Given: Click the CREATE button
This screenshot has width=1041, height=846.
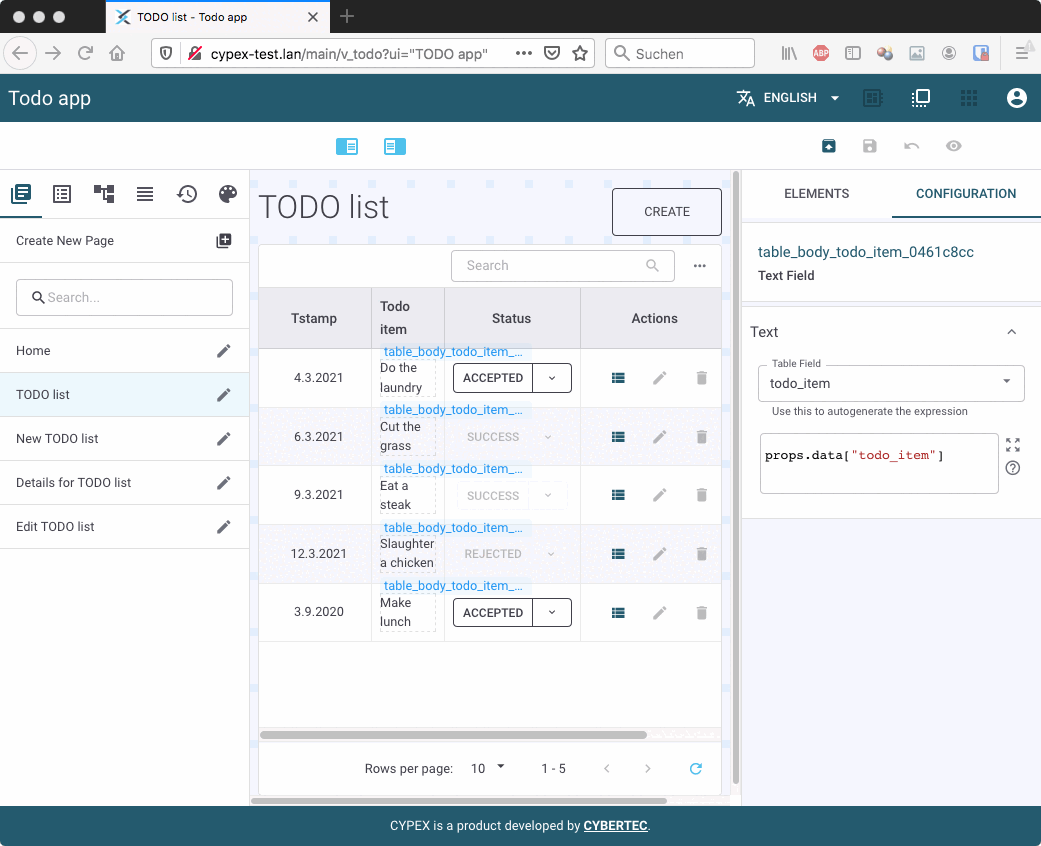Looking at the screenshot, I should pyautogui.click(x=667, y=212).
